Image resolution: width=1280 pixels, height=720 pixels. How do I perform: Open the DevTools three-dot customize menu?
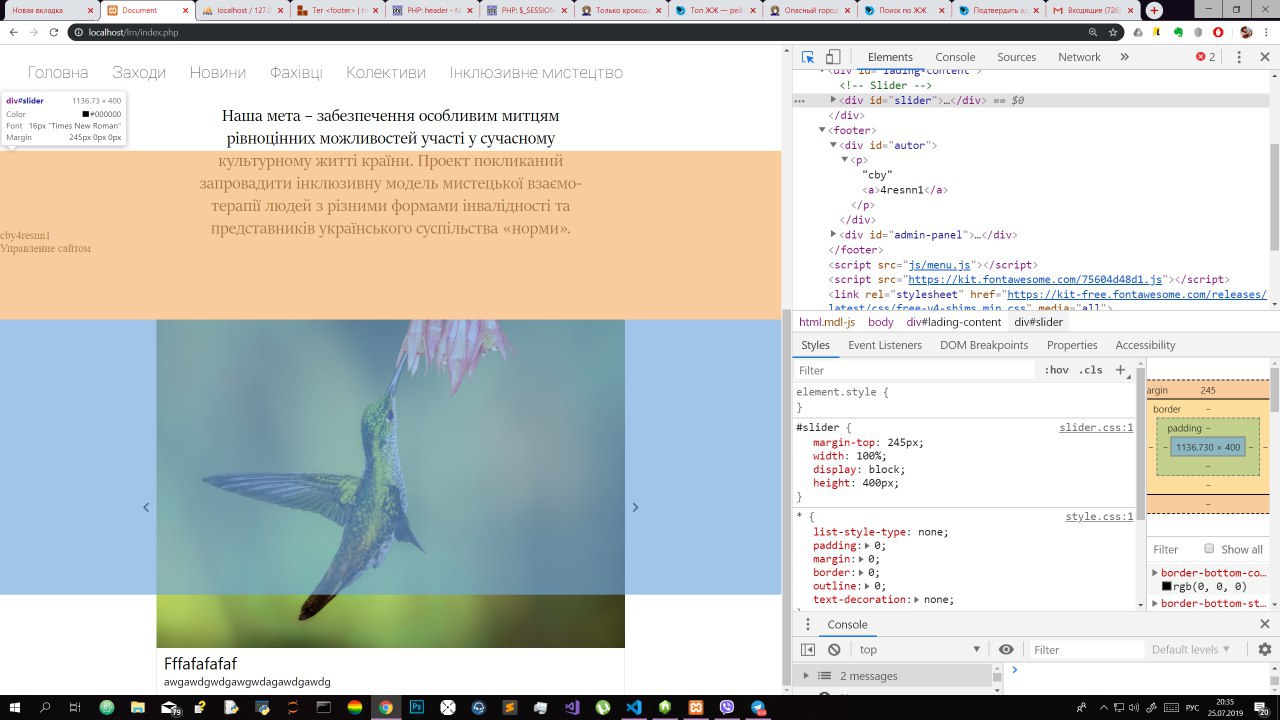pyautogui.click(x=1239, y=57)
